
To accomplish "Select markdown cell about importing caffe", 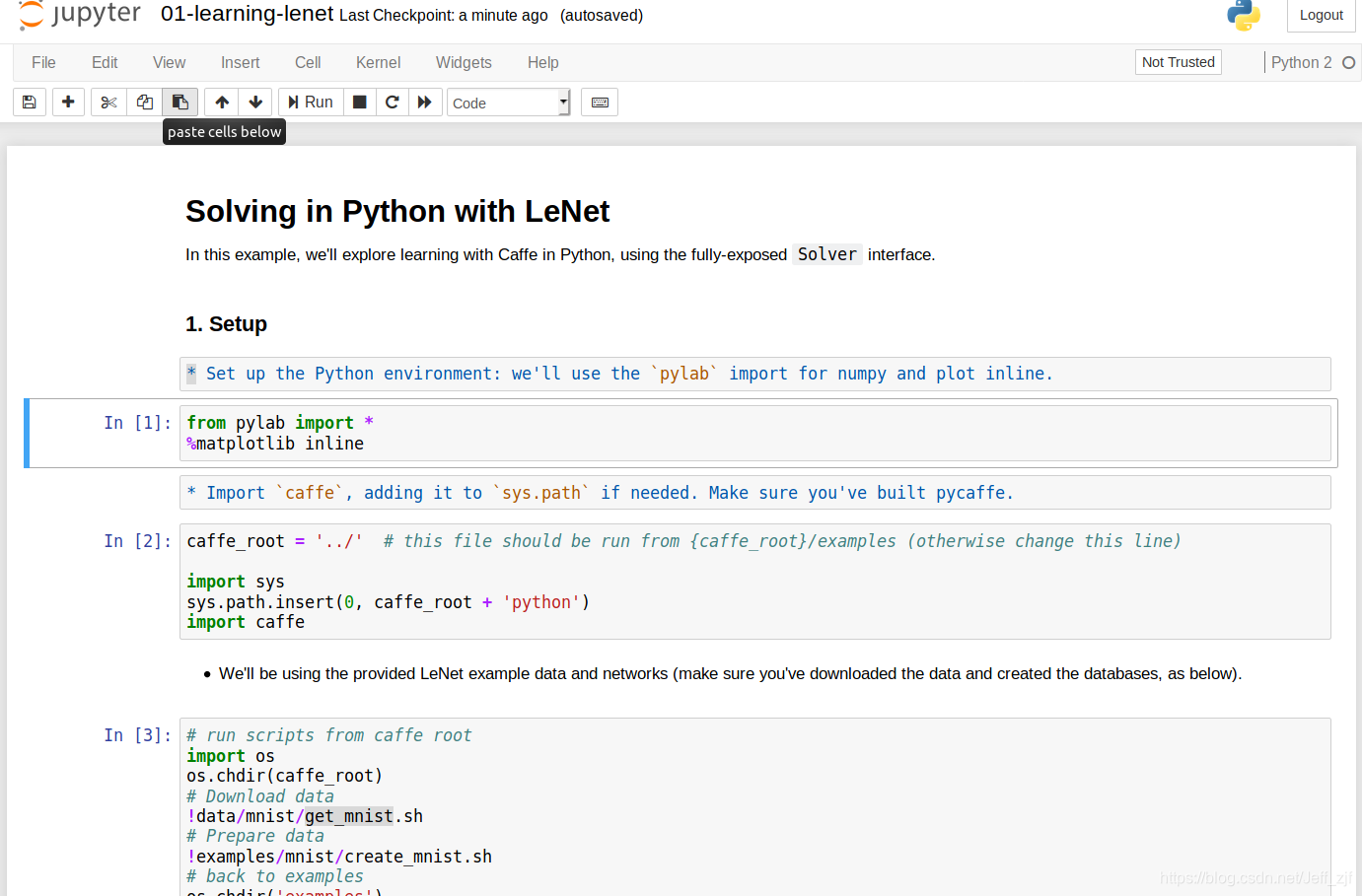I will [755, 493].
